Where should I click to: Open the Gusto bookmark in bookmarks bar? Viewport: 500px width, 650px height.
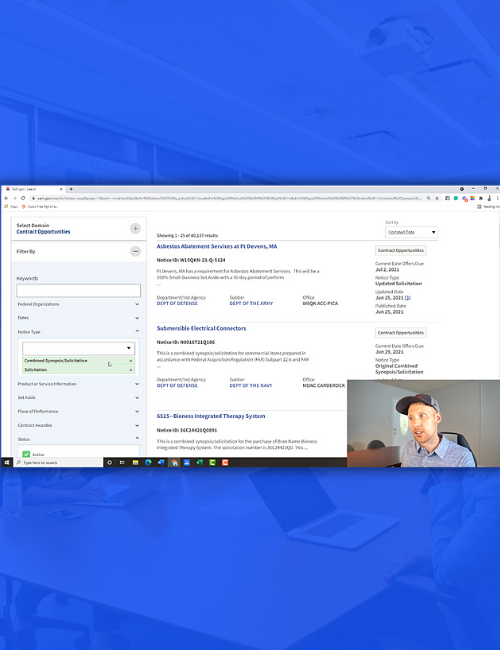40,206
